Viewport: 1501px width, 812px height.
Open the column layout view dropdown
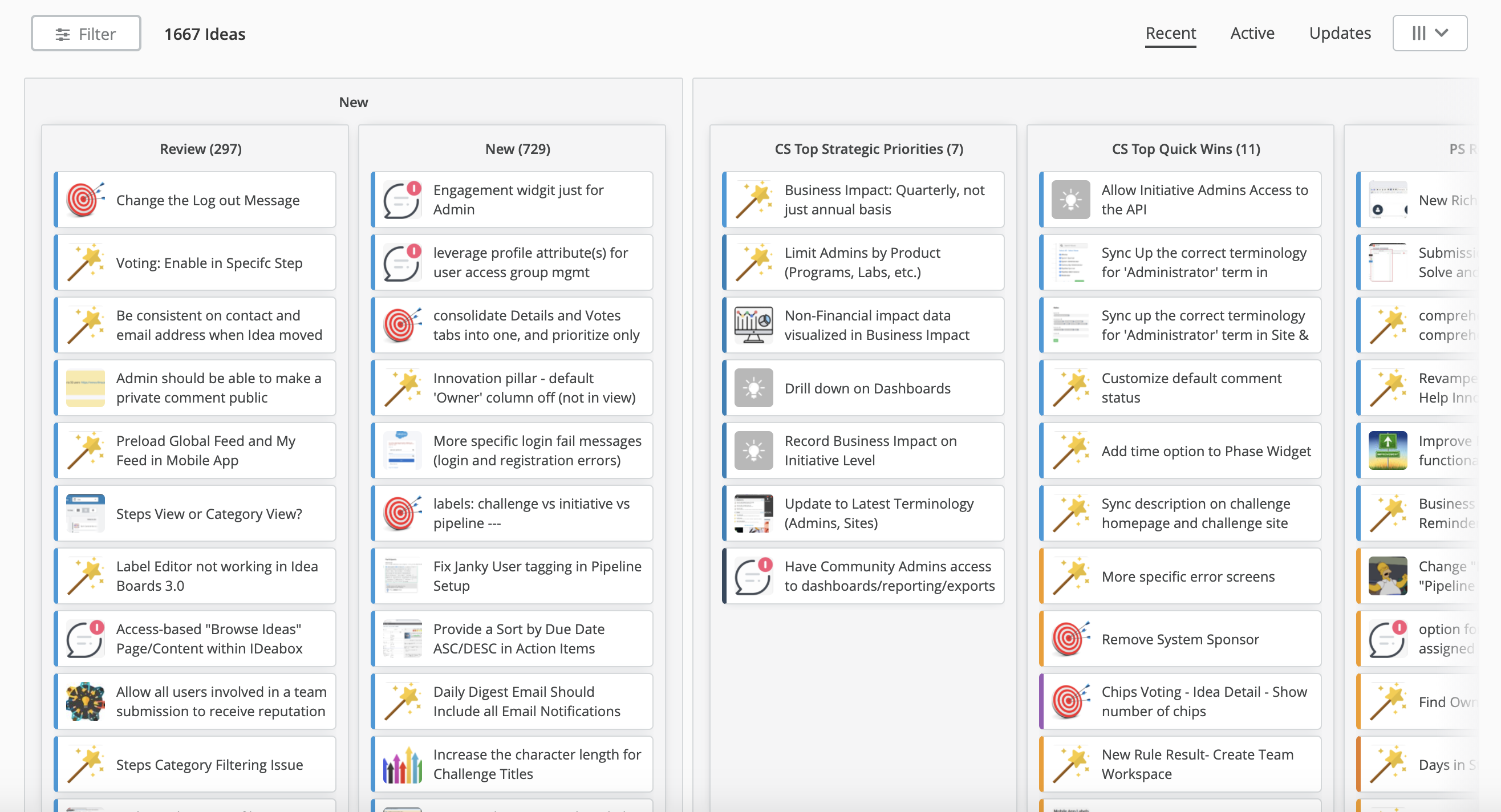1429,33
